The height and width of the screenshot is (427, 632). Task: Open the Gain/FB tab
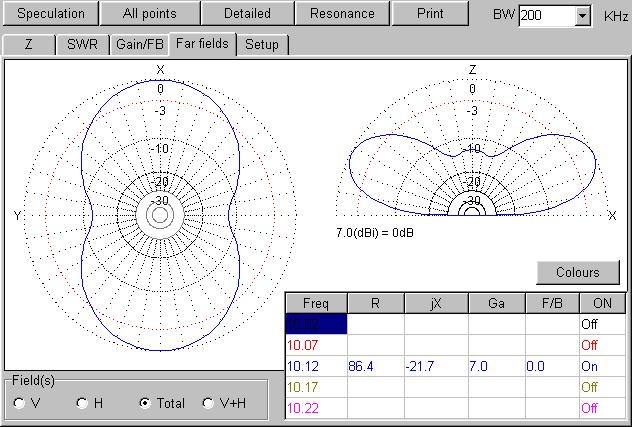click(x=139, y=45)
